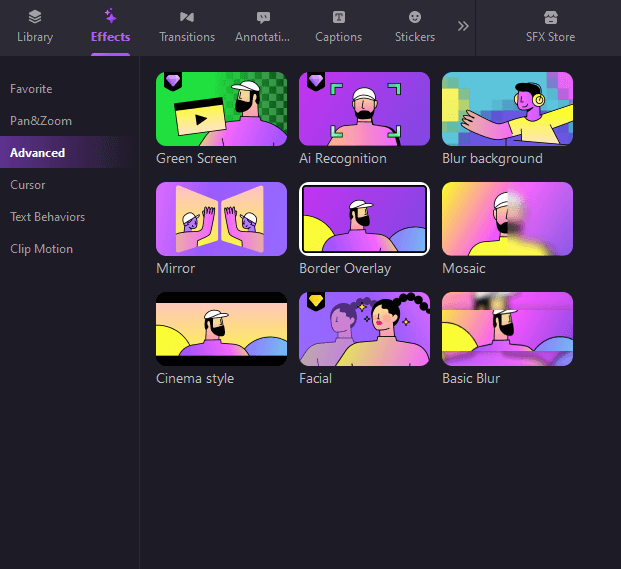The width and height of the screenshot is (621, 569).
Task: Click the Effects tab label text
Action: 110,37
